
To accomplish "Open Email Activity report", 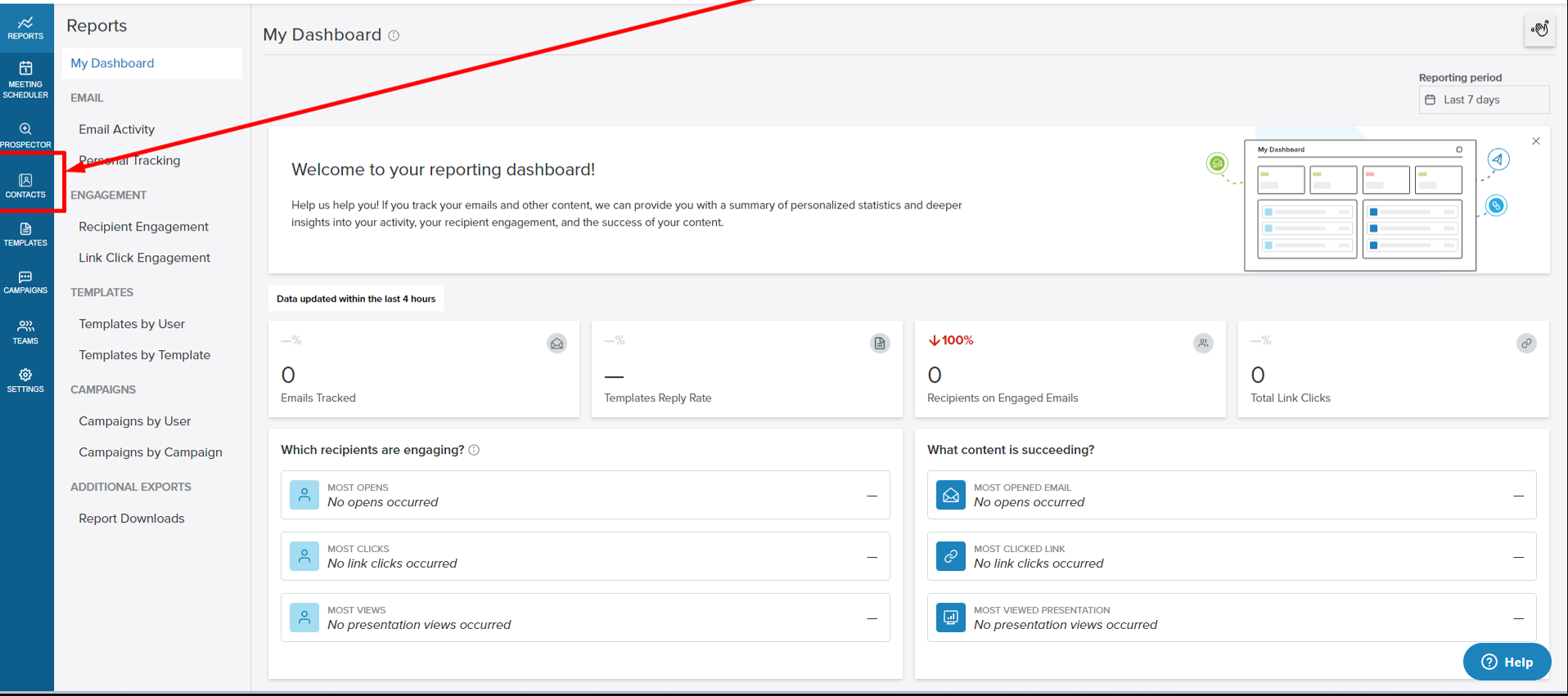I will click(116, 129).
